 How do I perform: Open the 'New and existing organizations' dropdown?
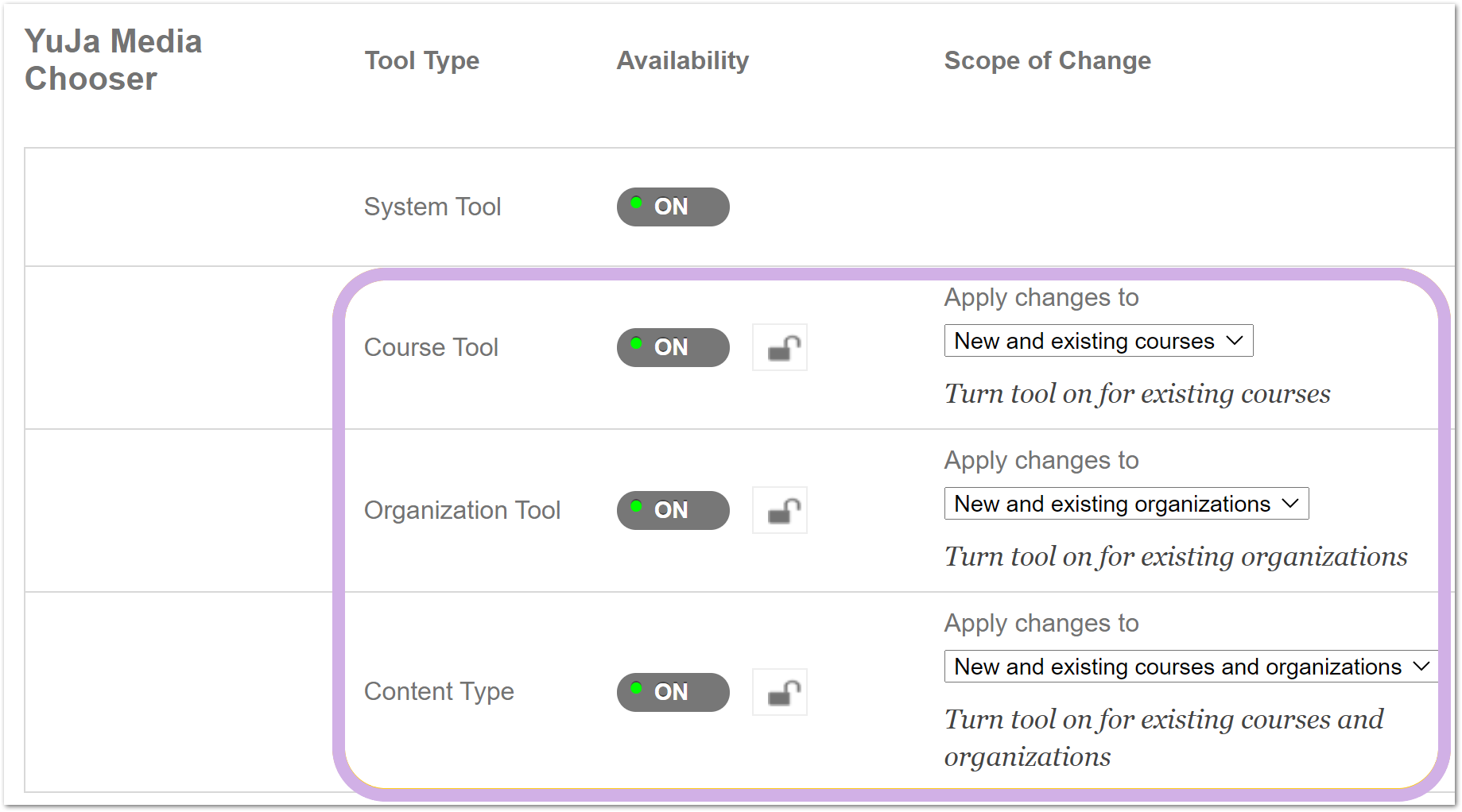click(x=1127, y=504)
